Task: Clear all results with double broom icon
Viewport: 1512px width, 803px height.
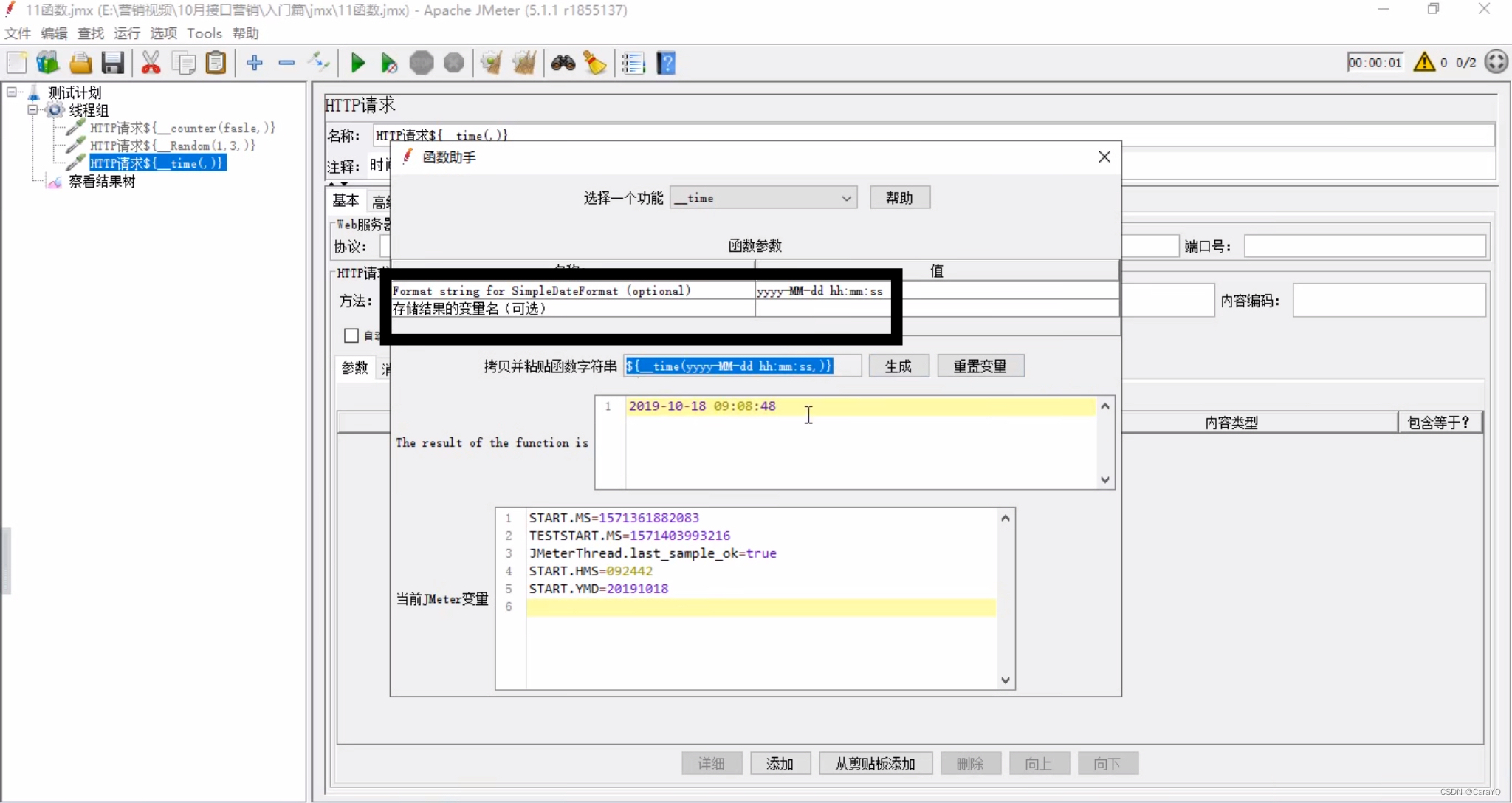Action: click(524, 63)
